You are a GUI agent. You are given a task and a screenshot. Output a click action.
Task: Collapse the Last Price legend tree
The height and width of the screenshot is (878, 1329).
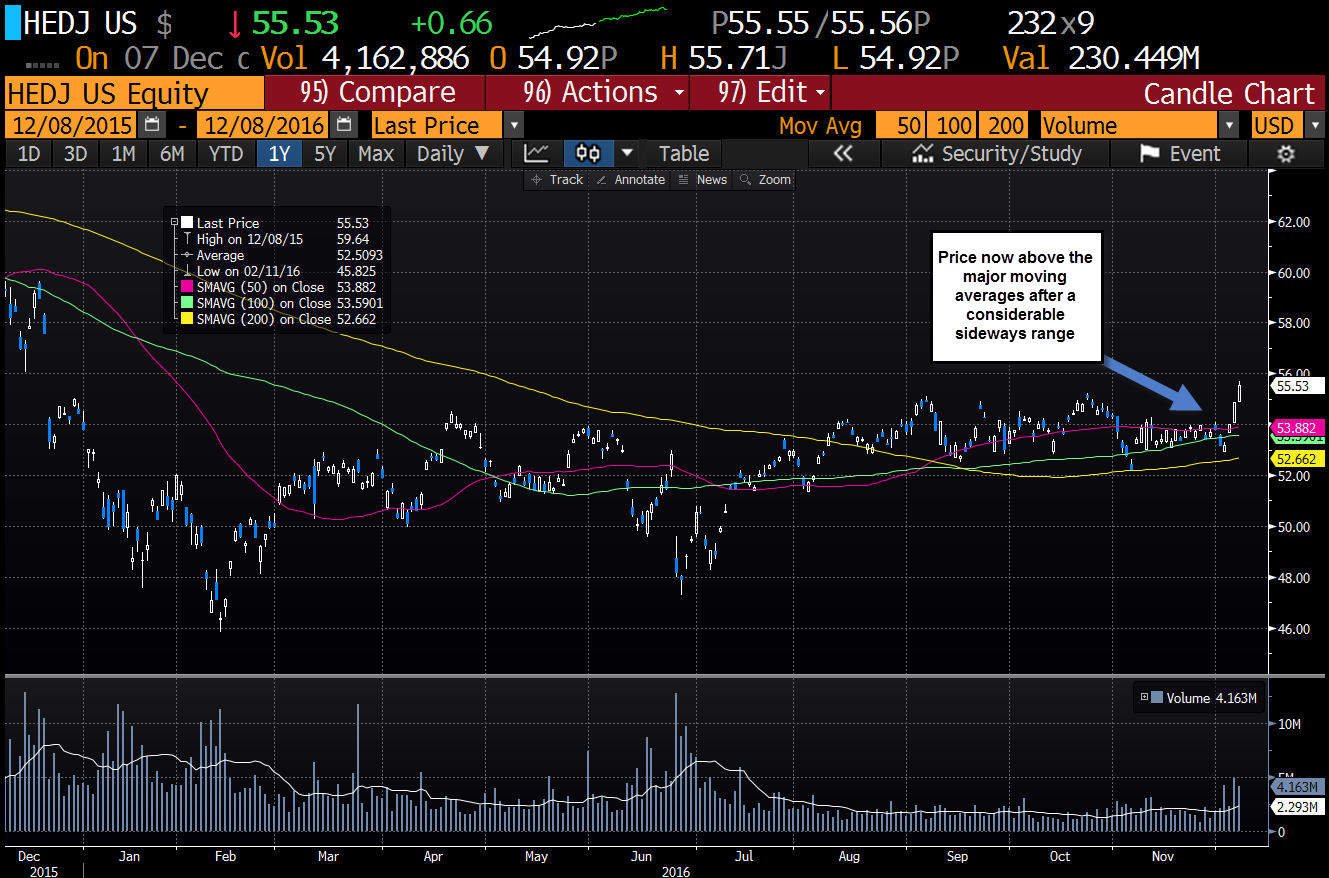pos(174,223)
